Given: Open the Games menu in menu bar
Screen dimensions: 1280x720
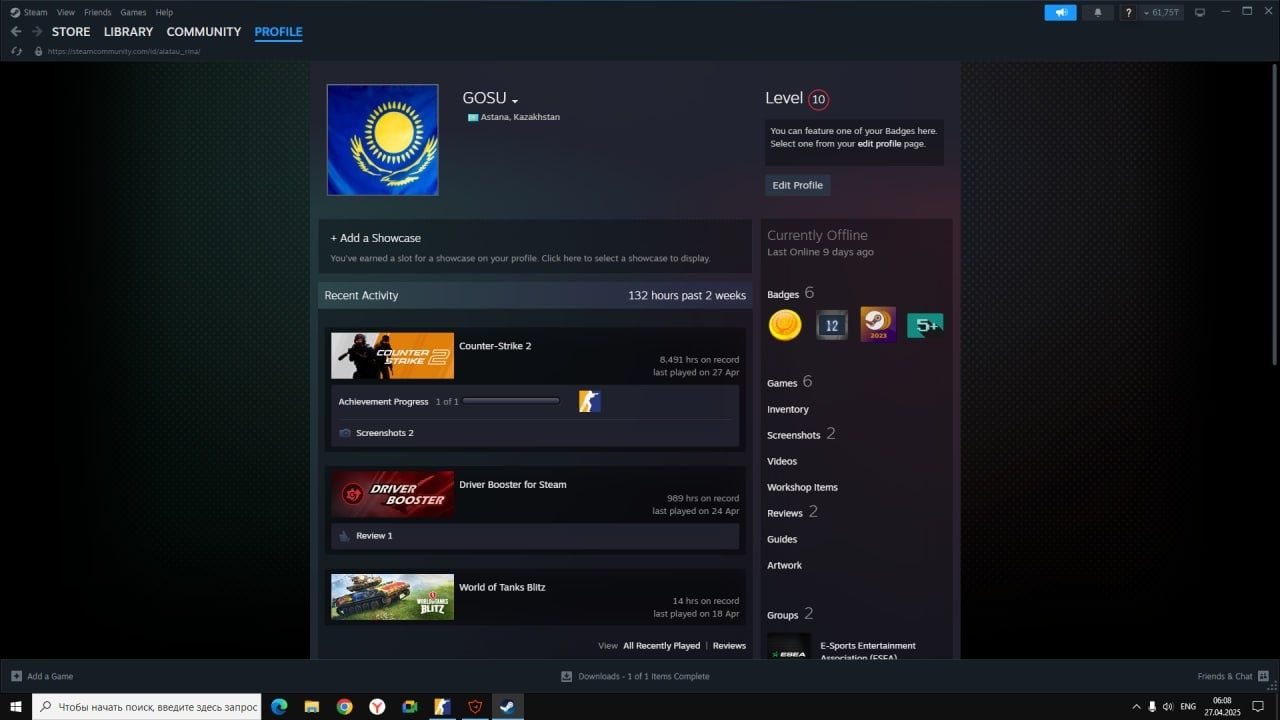Looking at the screenshot, I should [133, 12].
